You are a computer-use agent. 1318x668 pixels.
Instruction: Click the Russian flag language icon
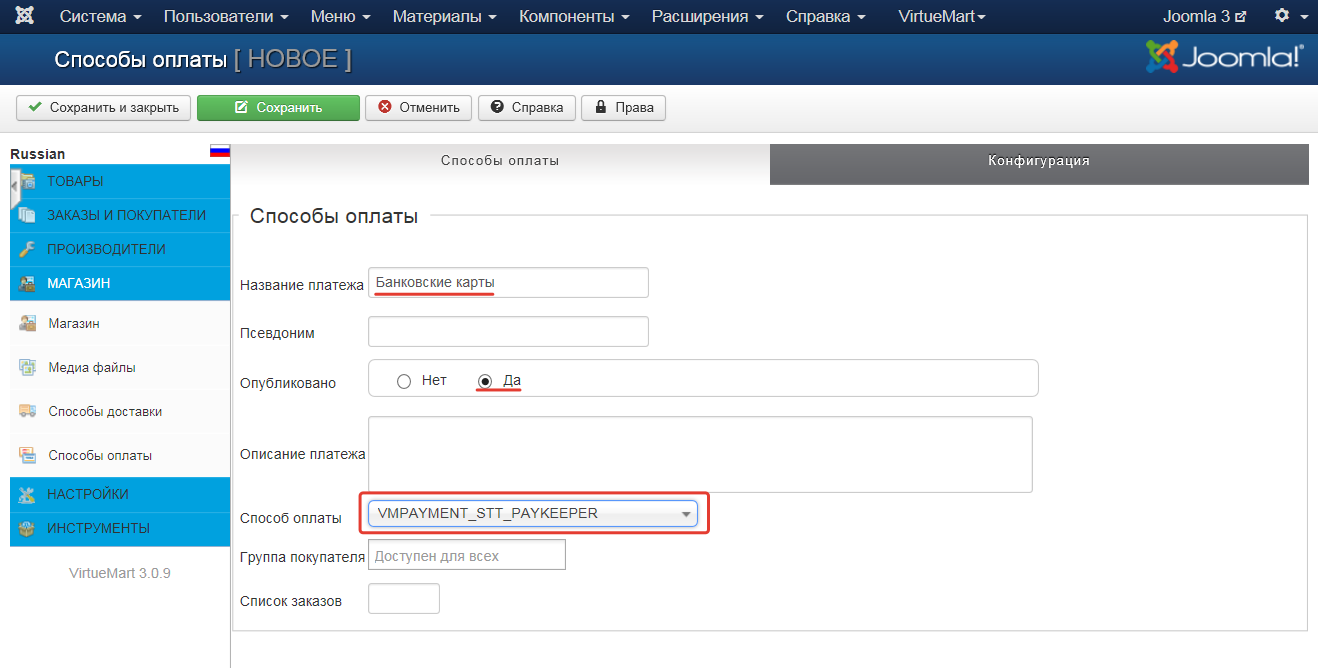pyautogui.click(x=219, y=152)
